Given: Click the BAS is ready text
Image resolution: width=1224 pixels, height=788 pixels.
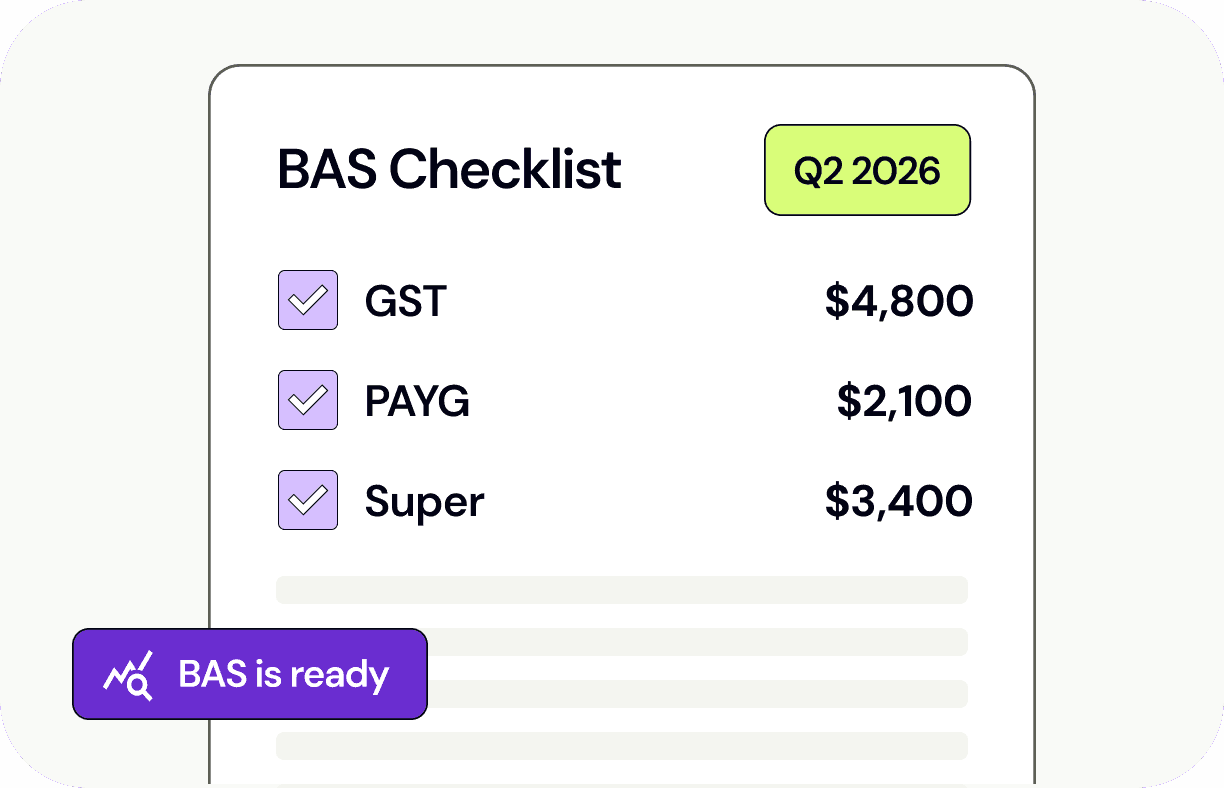Looking at the screenshot, I should (283, 675).
